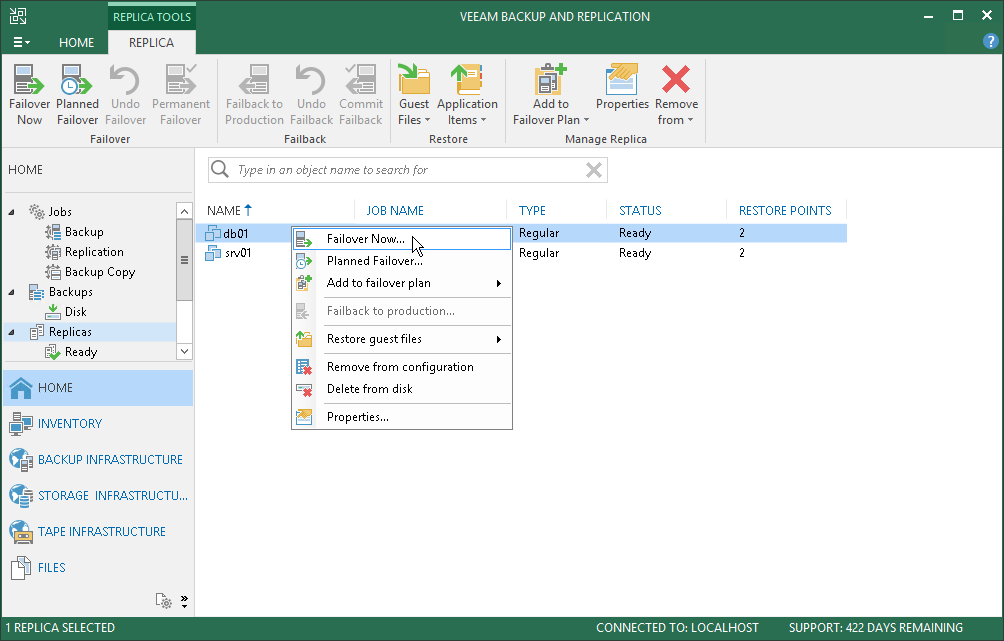This screenshot has width=1004, height=641.
Task: Select the Replication job tree item
Action: click(85, 252)
